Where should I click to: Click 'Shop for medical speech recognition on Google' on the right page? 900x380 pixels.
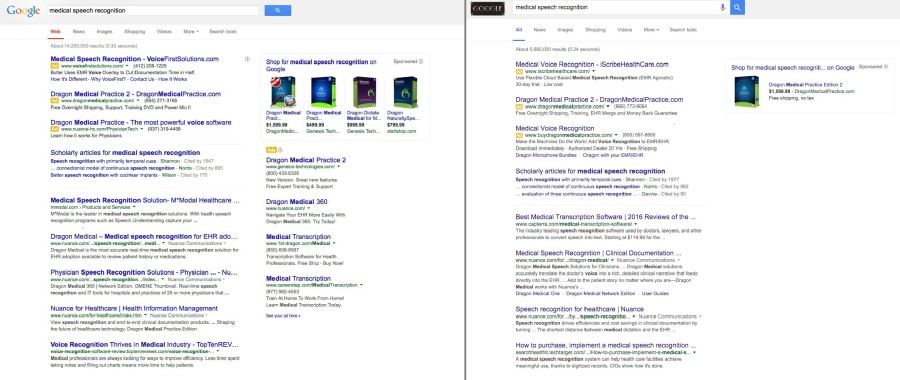coord(793,67)
